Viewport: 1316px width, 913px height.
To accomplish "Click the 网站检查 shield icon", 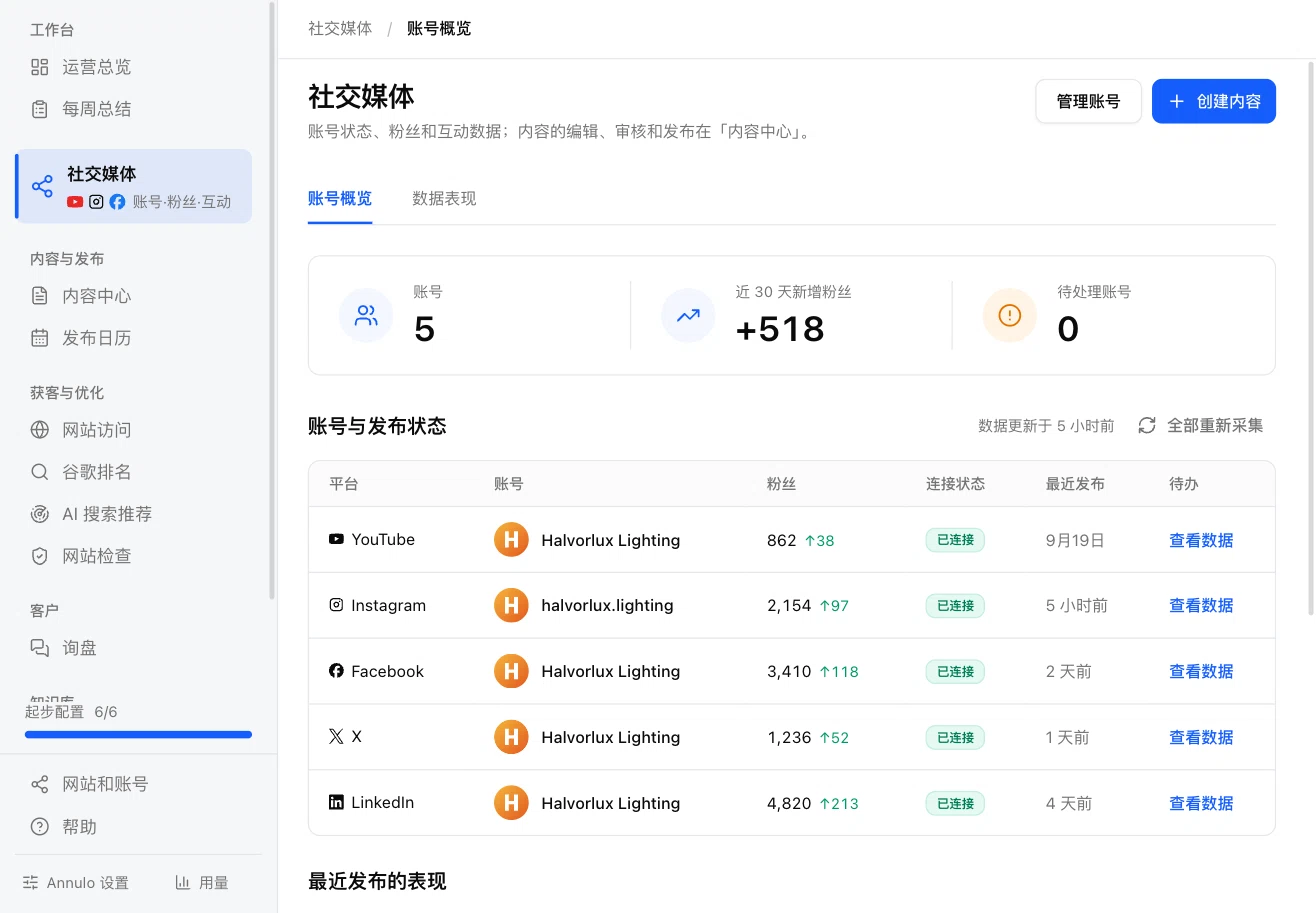I will click(x=40, y=556).
